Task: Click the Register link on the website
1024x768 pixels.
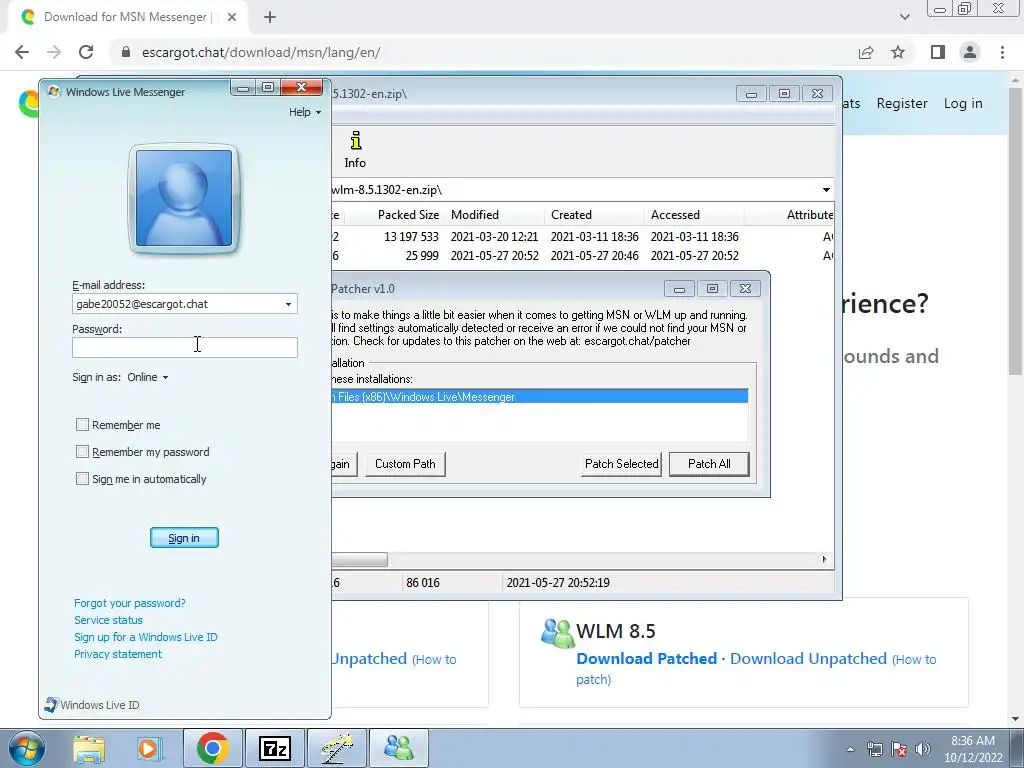Action: click(902, 103)
